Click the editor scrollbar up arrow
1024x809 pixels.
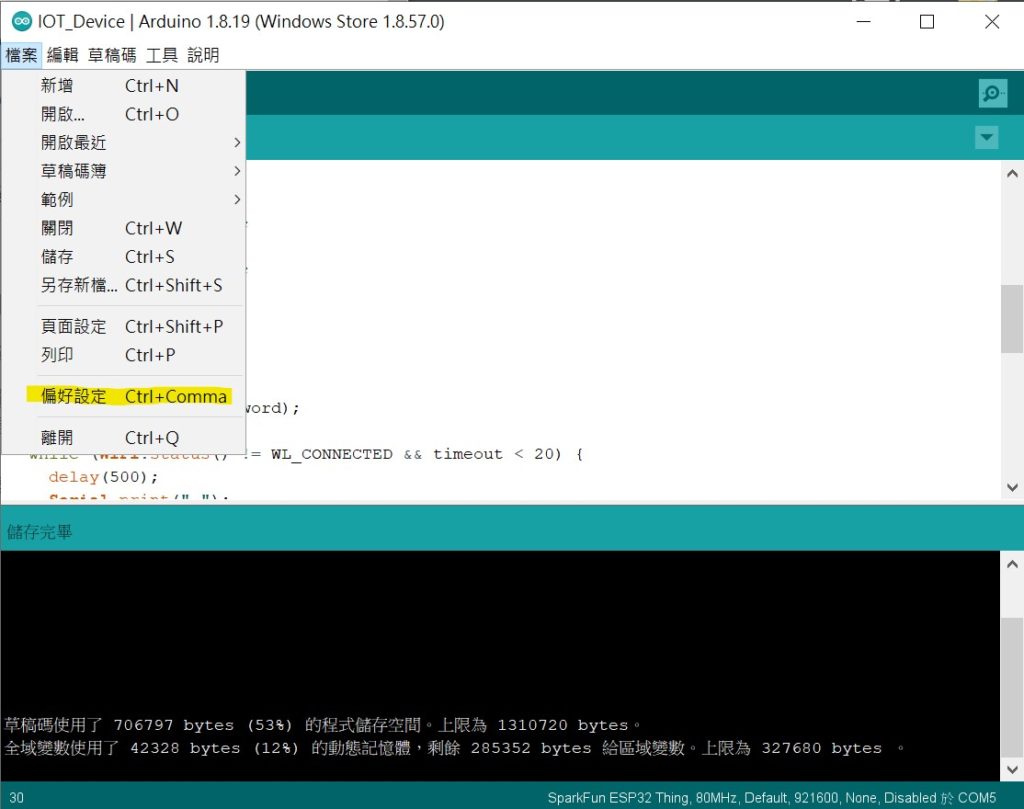coord(1012,174)
